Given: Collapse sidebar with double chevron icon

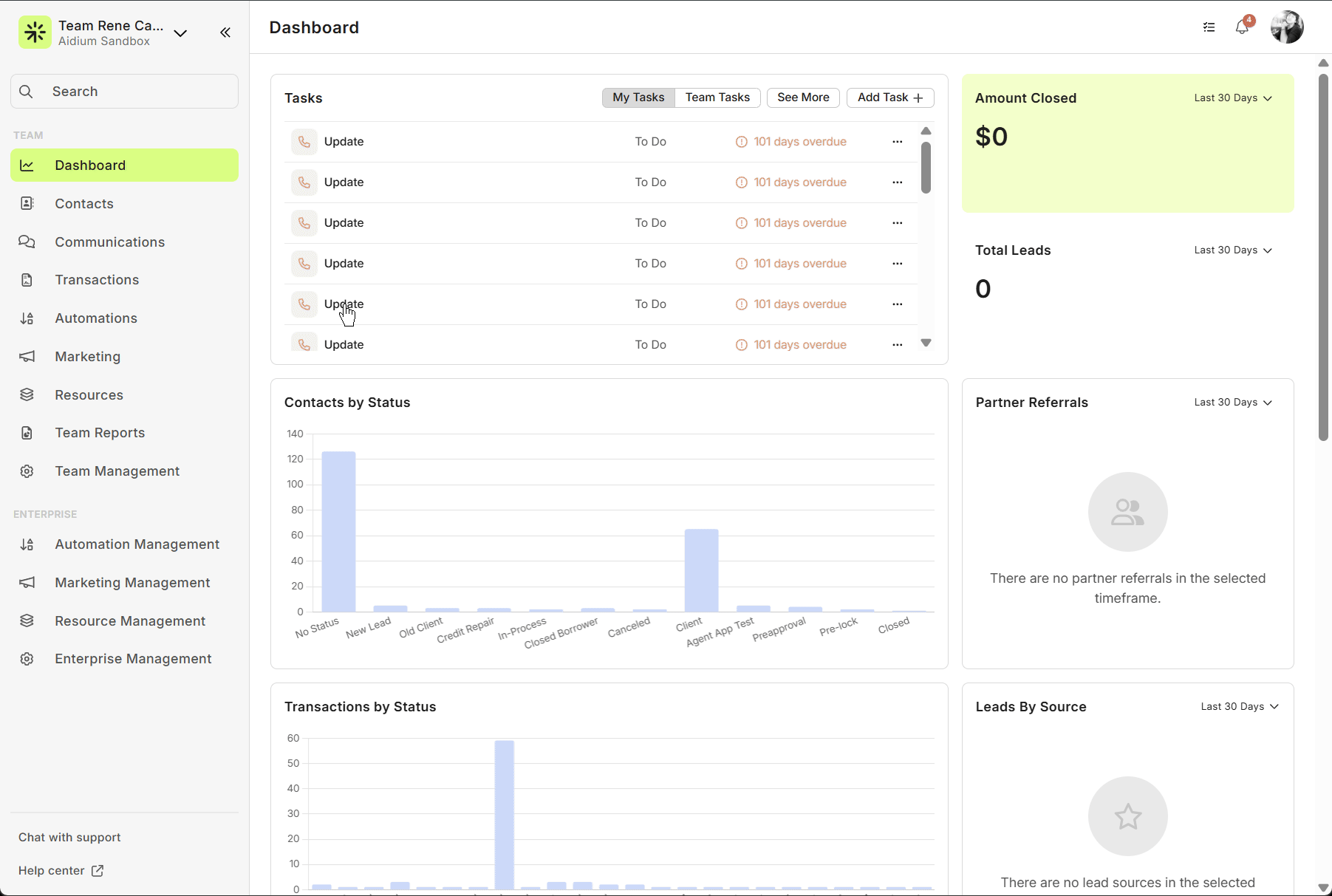Looking at the screenshot, I should (225, 33).
